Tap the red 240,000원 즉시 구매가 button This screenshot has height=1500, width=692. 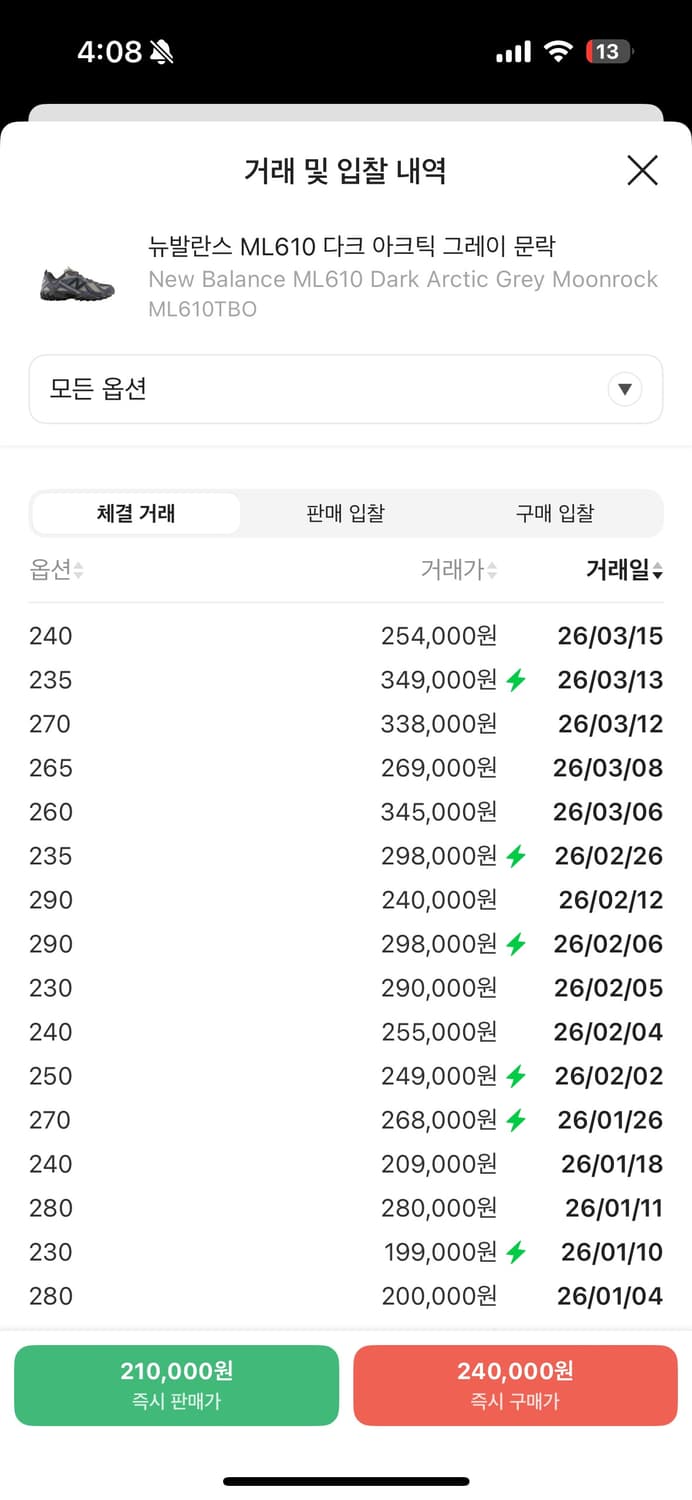pos(516,1384)
